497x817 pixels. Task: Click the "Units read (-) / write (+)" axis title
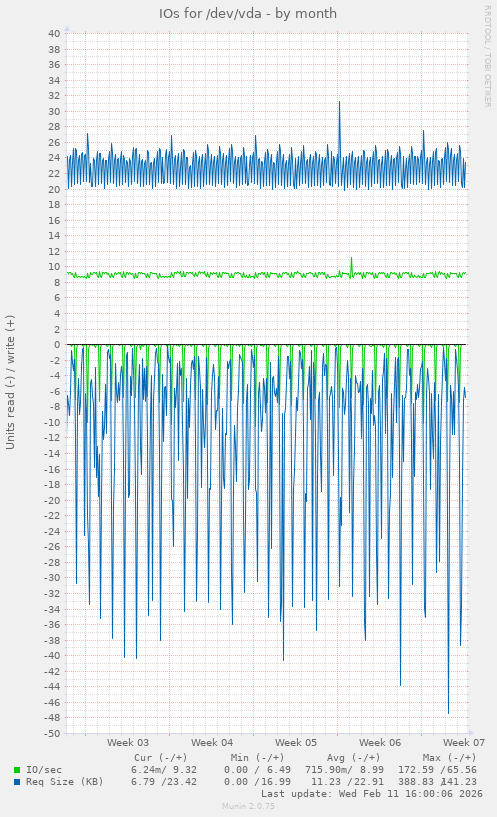[x=10, y=382]
